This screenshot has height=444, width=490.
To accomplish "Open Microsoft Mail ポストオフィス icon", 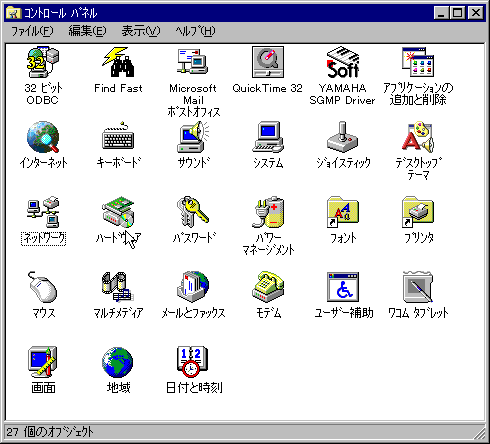I will 193,62.
